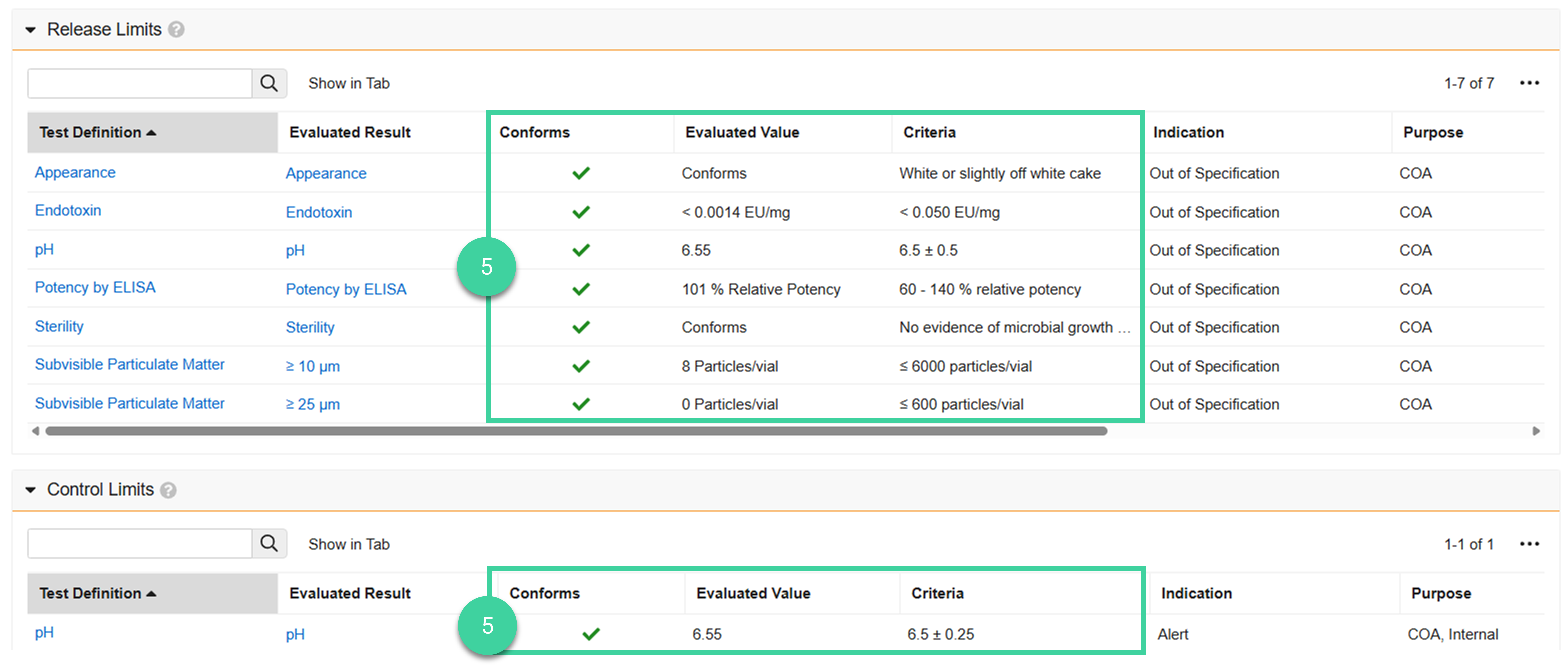Collapse the Control Limits section
The width and height of the screenshot is (1565, 667).
[30, 490]
